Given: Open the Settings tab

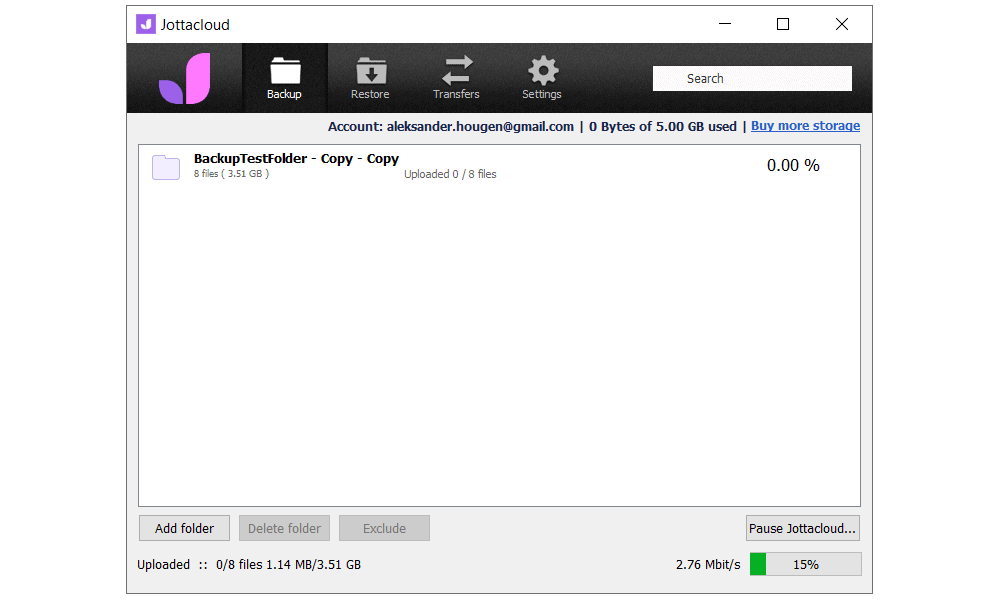Looking at the screenshot, I should tap(541, 78).
